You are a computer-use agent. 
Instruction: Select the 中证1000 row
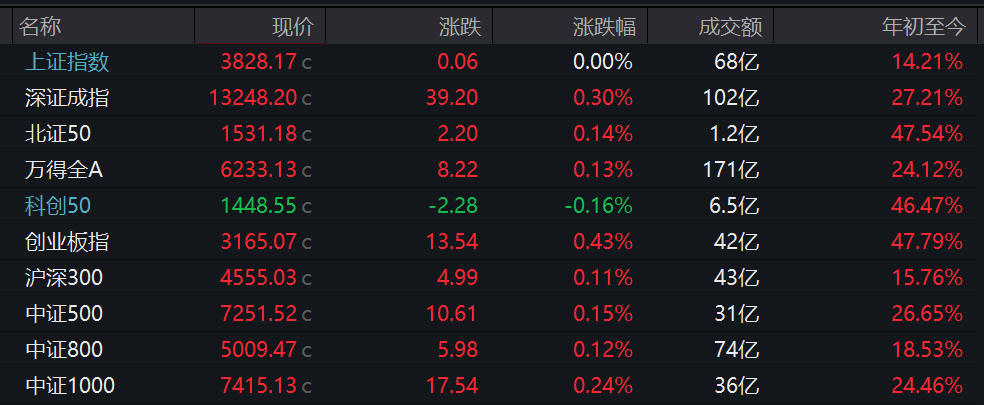(x=492, y=385)
